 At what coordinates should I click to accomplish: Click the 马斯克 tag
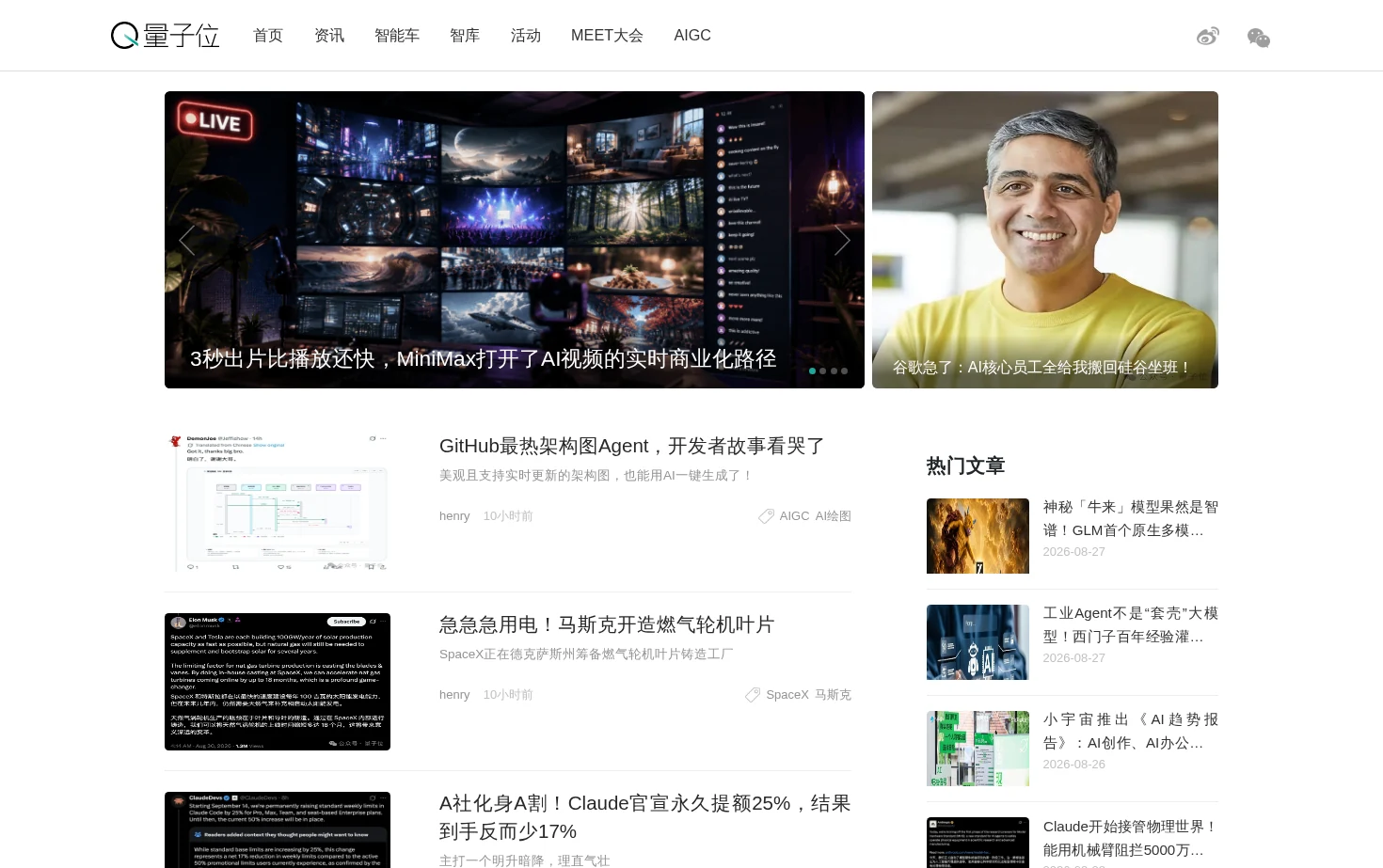[x=834, y=695]
